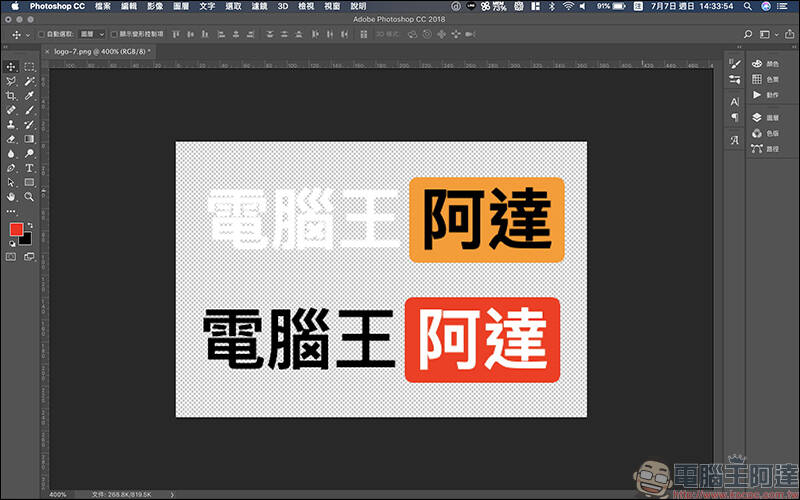Open the Glyphs panel icon

(735, 140)
